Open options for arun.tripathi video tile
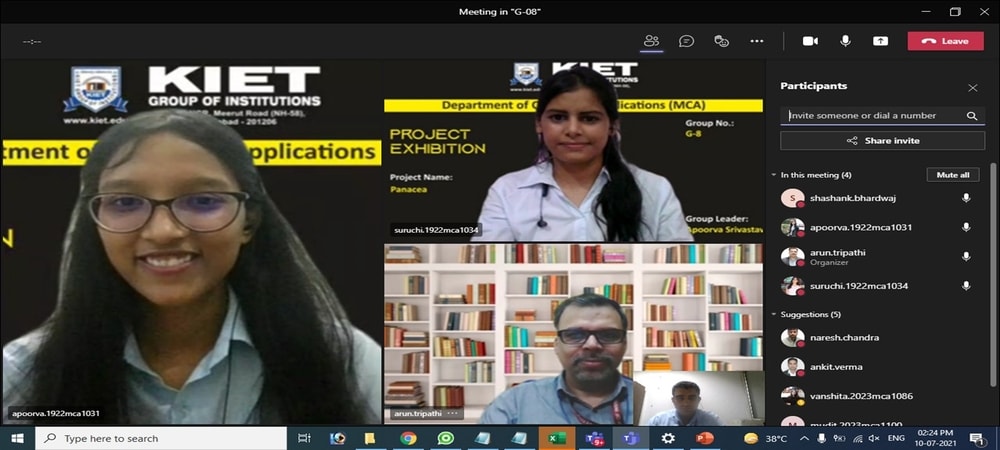 [453, 413]
